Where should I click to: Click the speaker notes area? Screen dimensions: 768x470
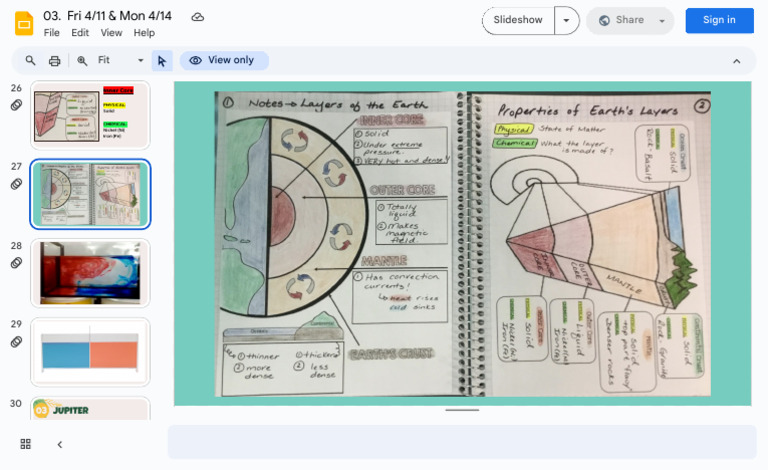coord(462,442)
